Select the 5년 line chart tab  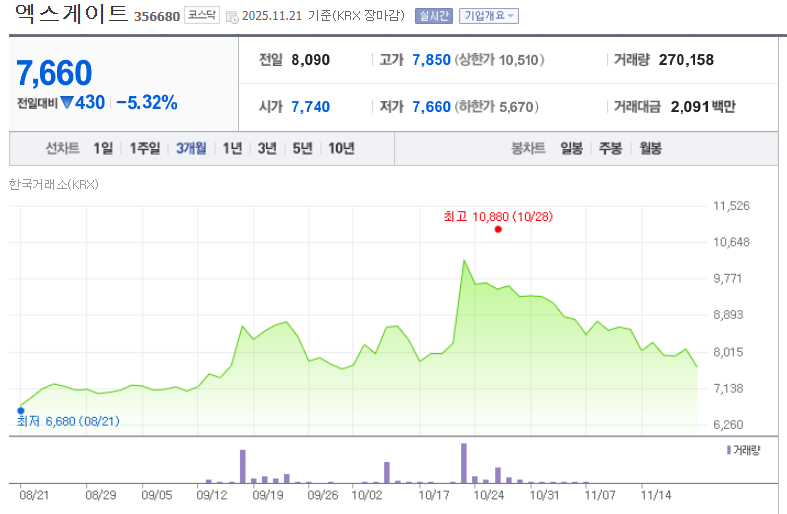coord(302,148)
